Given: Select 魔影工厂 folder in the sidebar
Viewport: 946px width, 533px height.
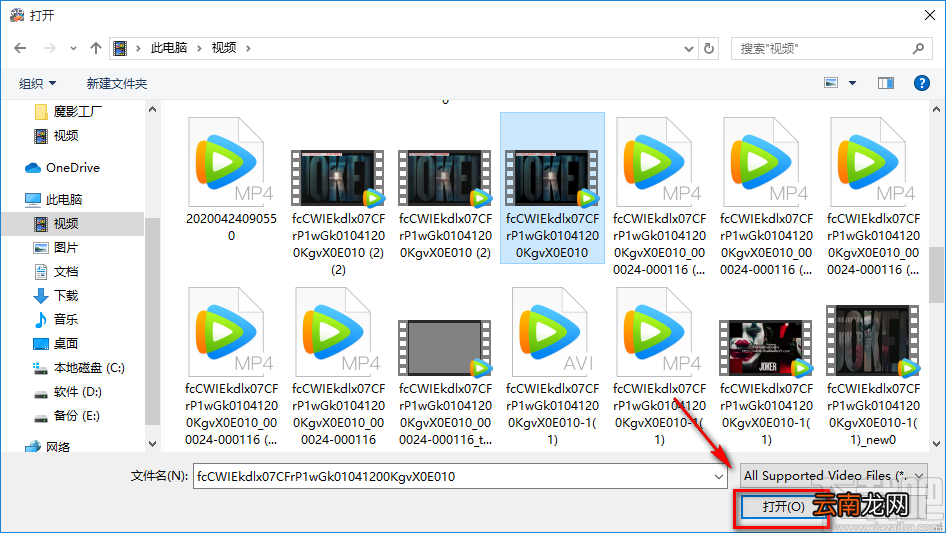Looking at the screenshot, I should (68, 112).
